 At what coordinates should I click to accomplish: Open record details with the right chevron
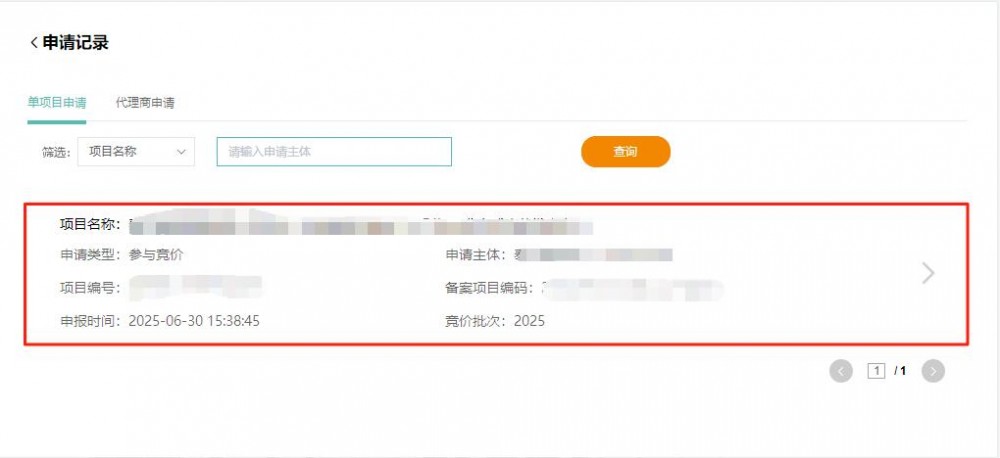(x=928, y=273)
